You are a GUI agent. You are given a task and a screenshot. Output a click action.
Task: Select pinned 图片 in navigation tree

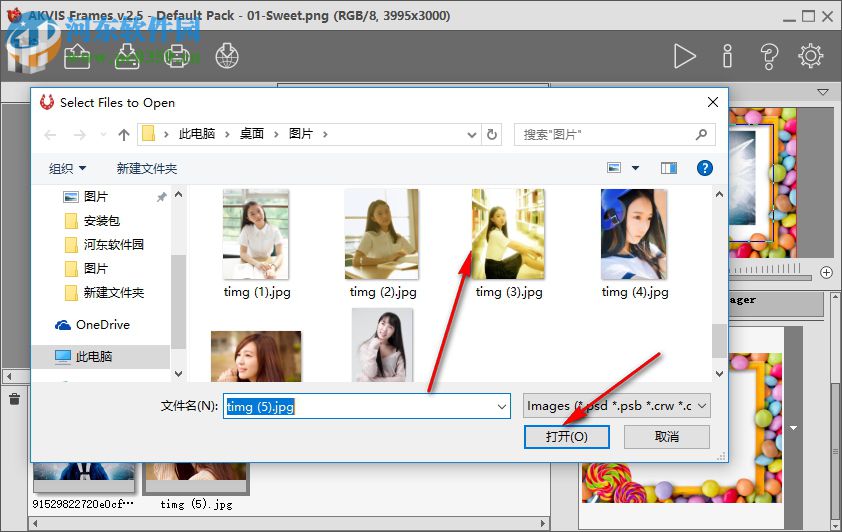coord(96,196)
